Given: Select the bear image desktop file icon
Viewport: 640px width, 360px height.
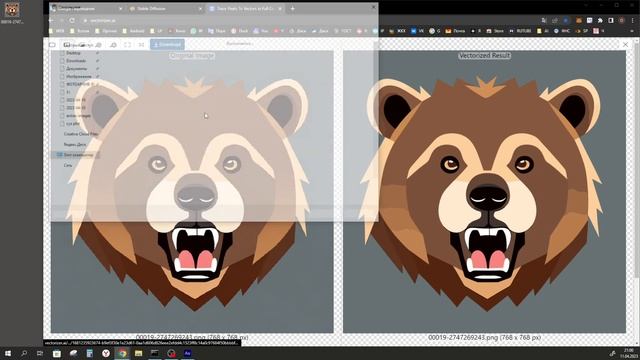Looking at the screenshot, I should [12, 13].
